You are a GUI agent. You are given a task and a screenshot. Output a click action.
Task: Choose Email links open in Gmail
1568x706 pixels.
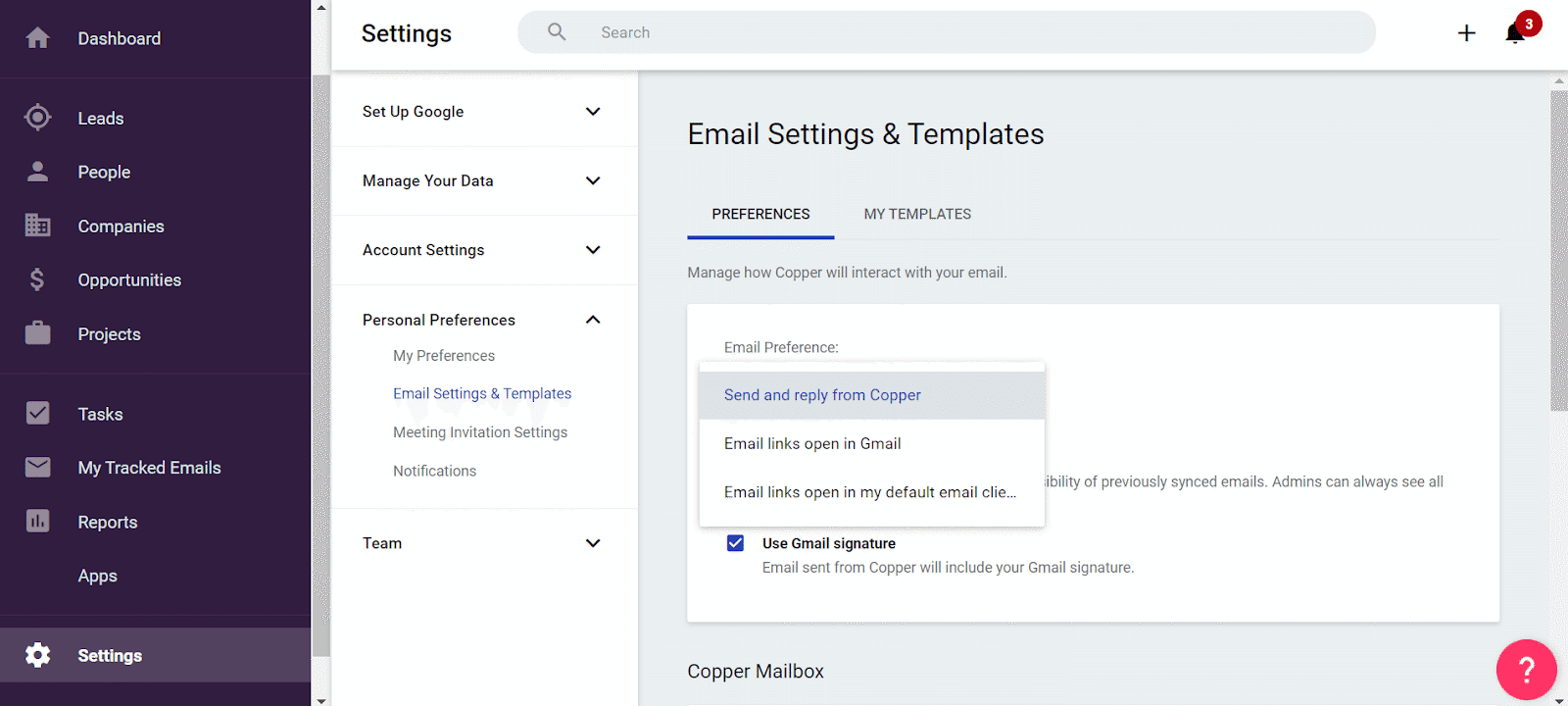point(871,443)
